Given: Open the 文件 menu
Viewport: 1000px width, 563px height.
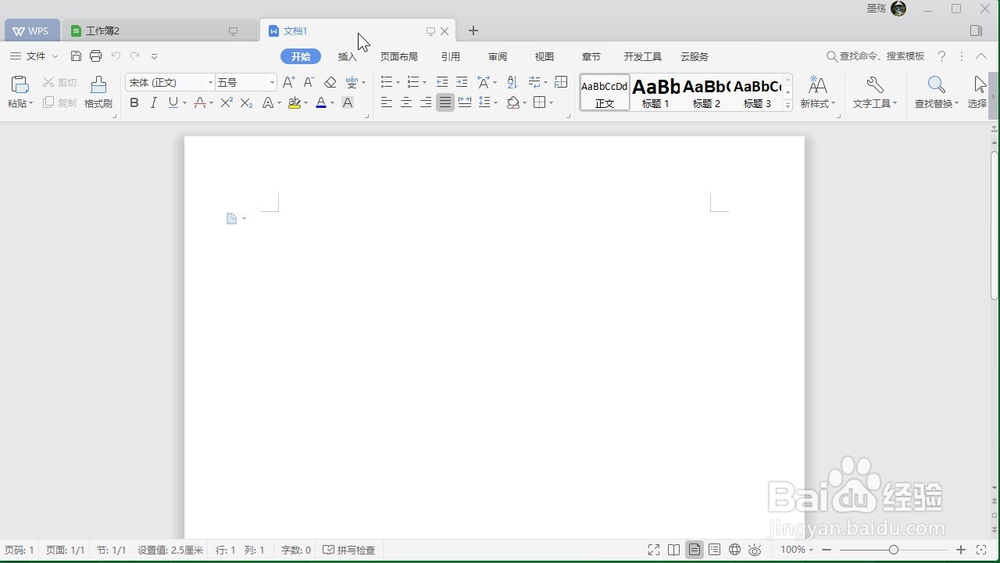Looking at the screenshot, I should [x=34, y=56].
